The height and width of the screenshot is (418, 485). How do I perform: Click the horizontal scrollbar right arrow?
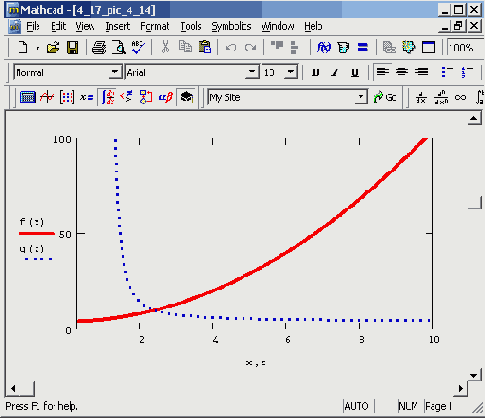[x=461, y=388]
